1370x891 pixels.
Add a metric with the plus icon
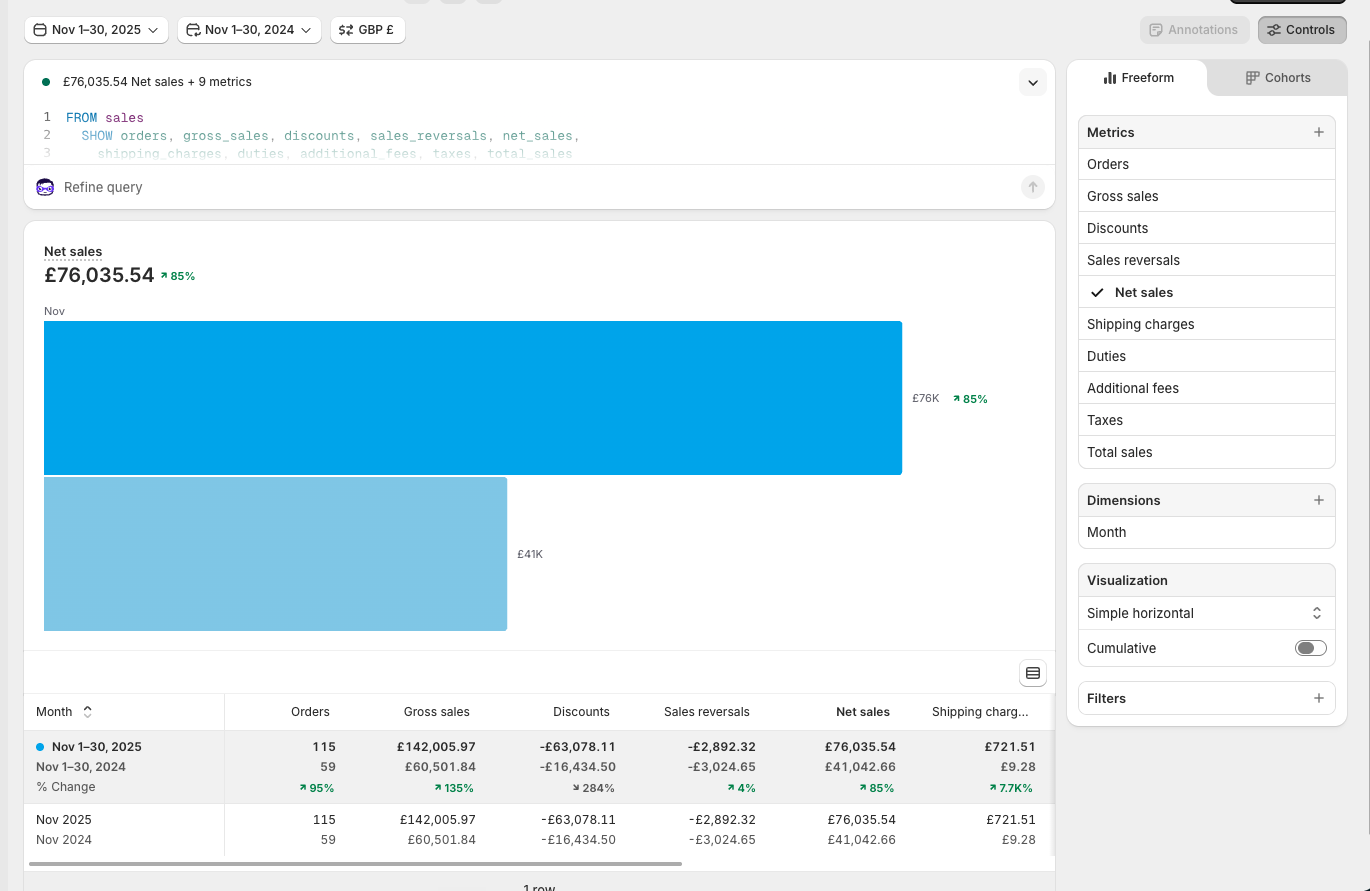click(x=1319, y=132)
